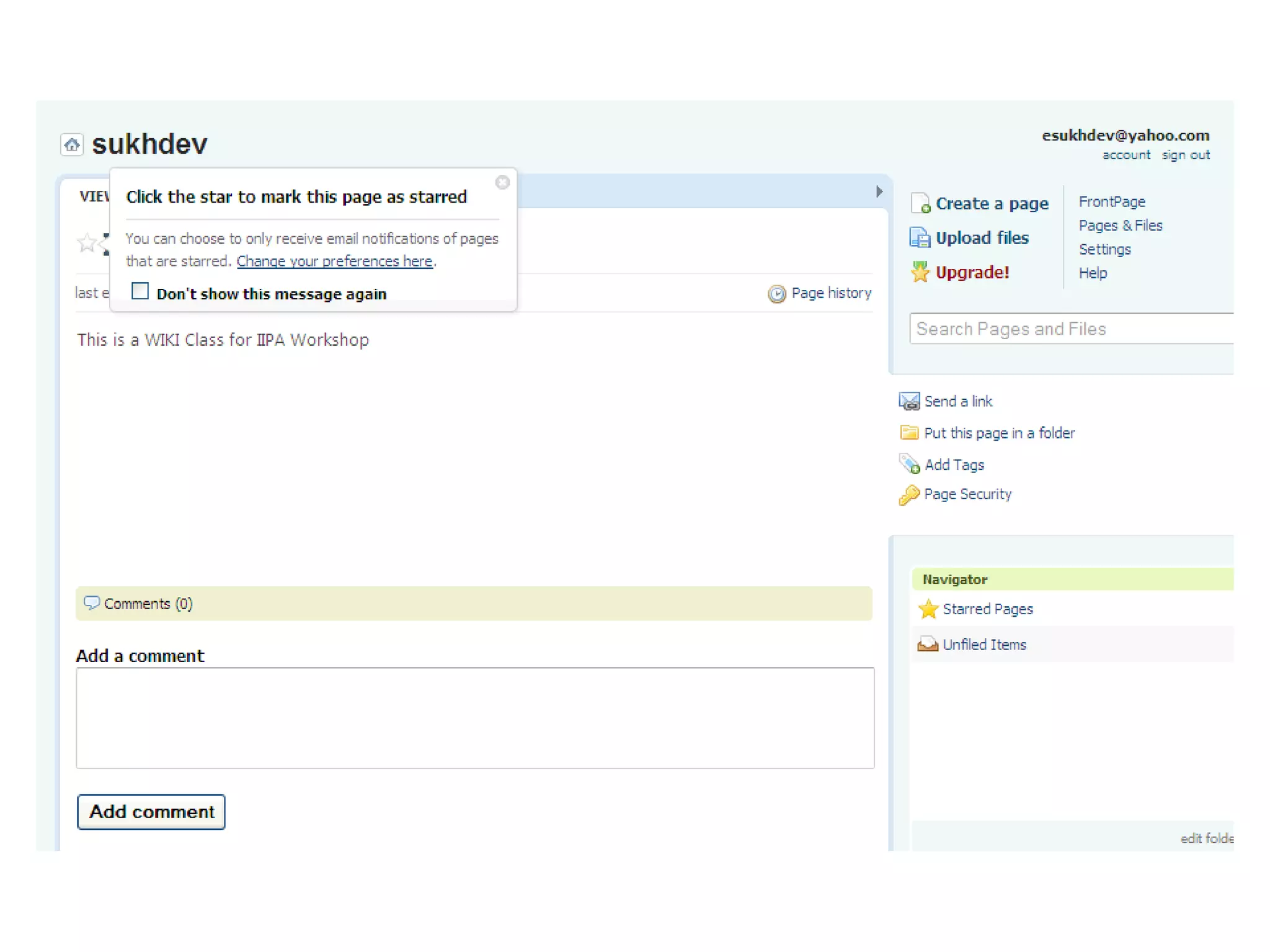Click the Upgrade star icon
Screen dimensions: 1270x952
click(920, 272)
